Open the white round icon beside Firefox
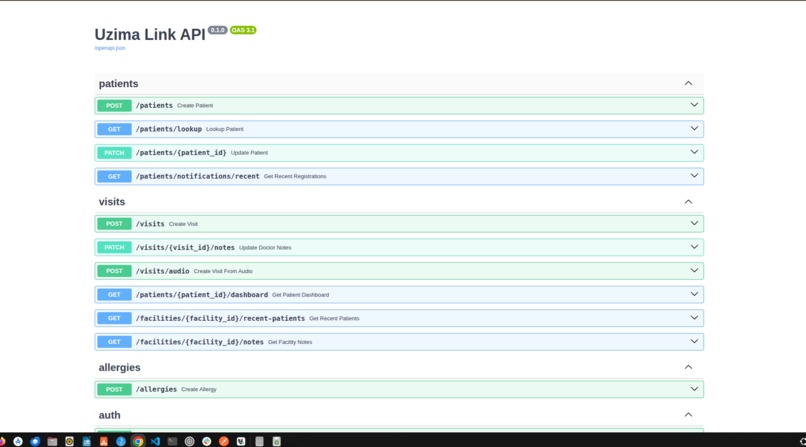 point(18,441)
